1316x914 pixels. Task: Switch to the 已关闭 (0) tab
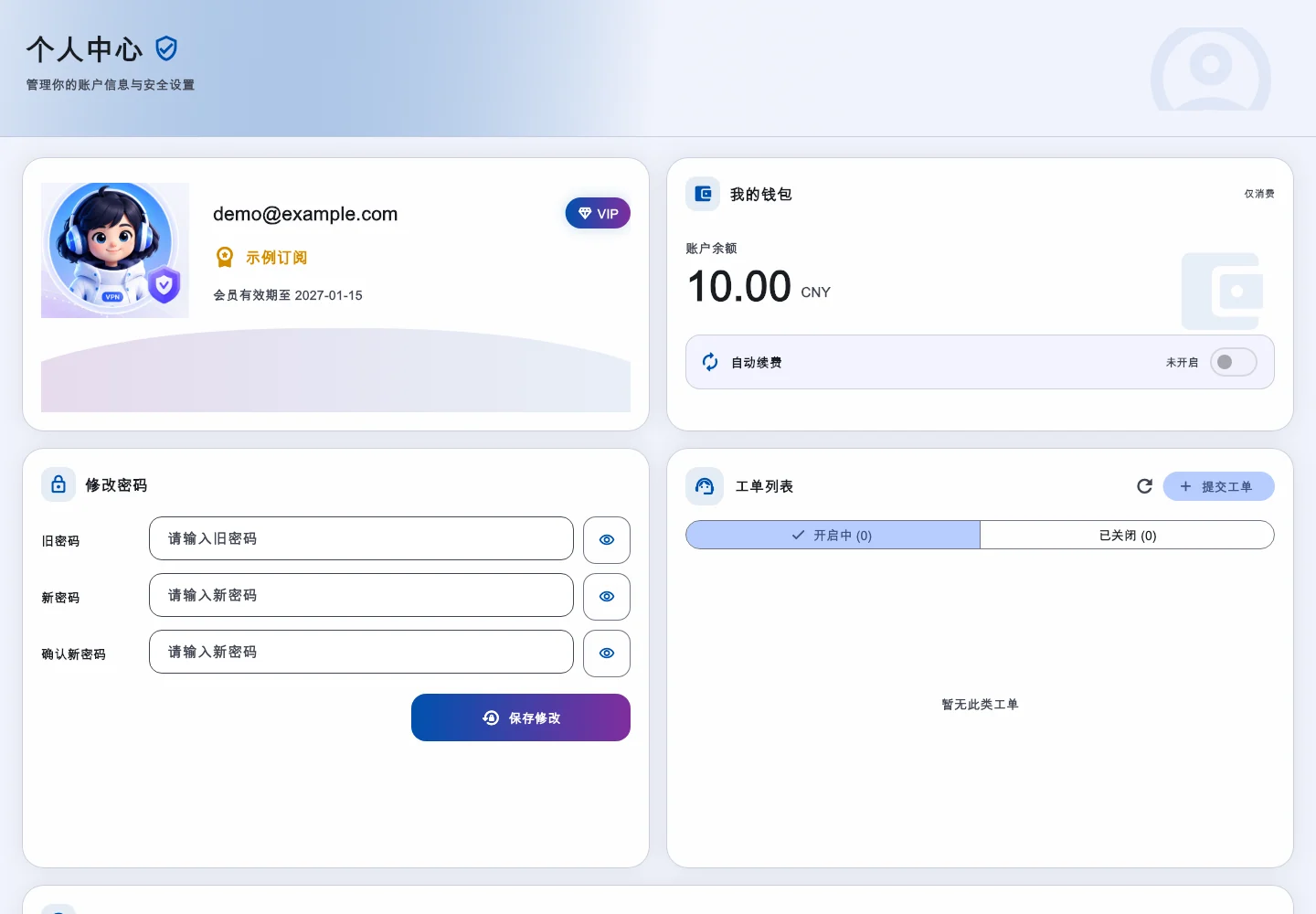(1128, 535)
